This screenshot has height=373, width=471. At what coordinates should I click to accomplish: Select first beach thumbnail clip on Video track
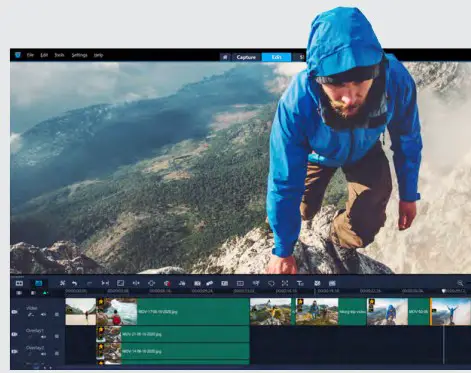click(81, 311)
